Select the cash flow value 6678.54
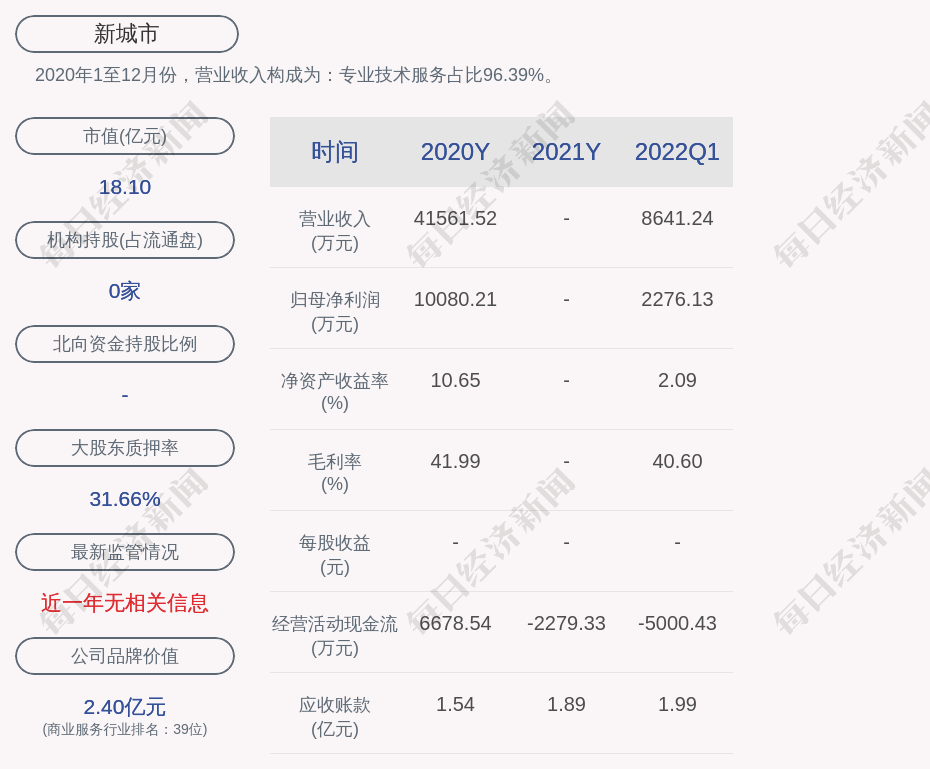Screen dimensions: 930x769 tap(455, 623)
